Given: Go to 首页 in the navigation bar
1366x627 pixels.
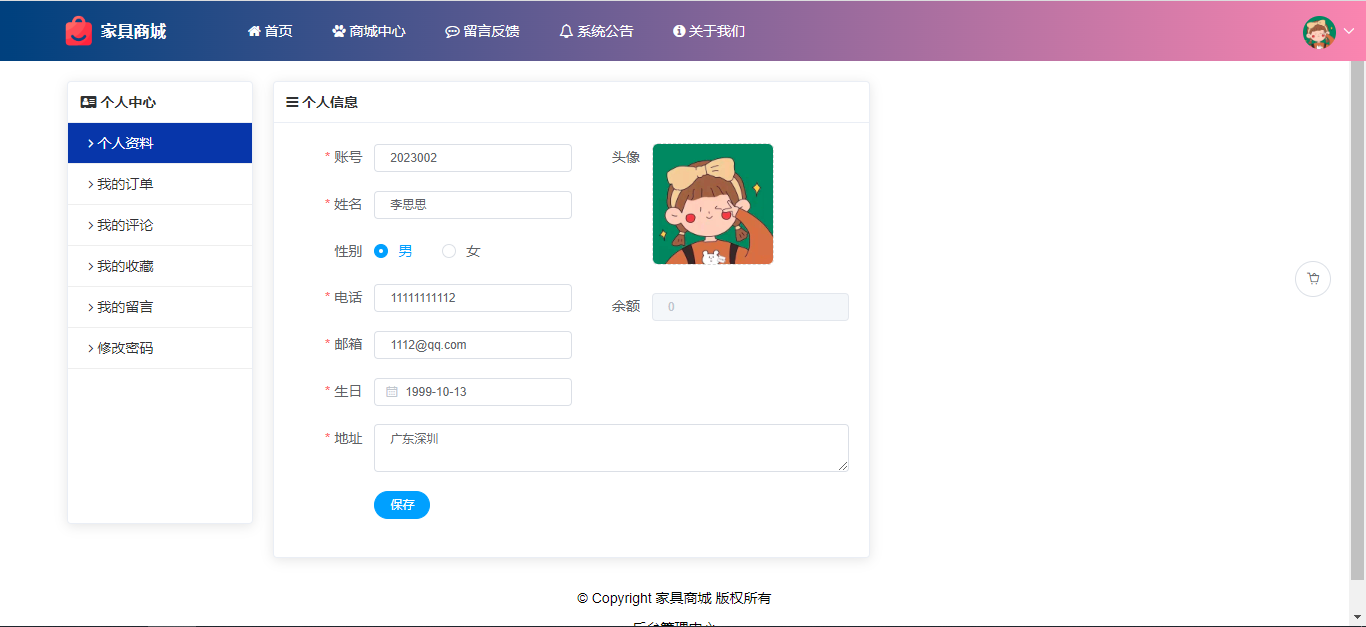Looking at the screenshot, I should (x=270, y=31).
